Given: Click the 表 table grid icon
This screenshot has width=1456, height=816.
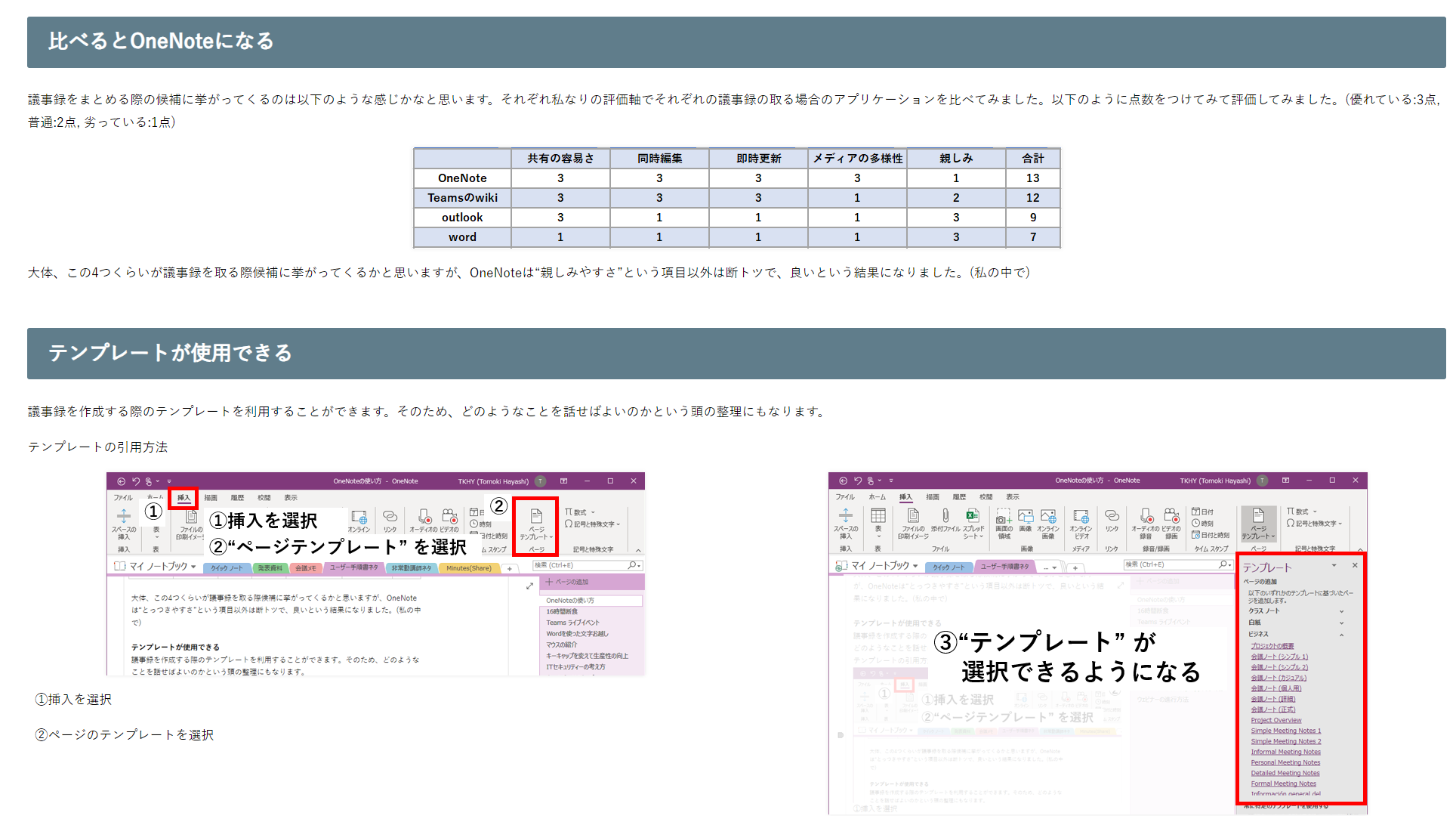Looking at the screenshot, I should click(x=878, y=517).
